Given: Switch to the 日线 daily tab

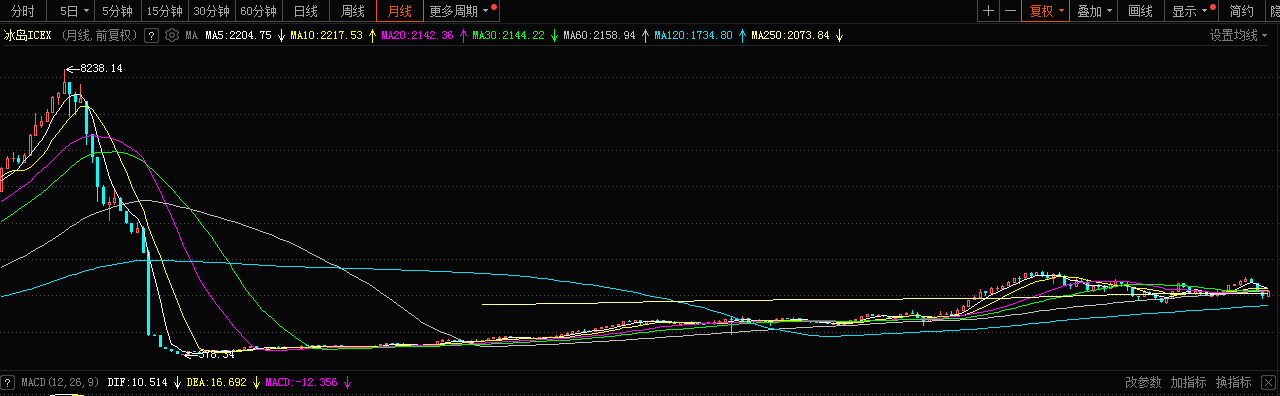Looking at the screenshot, I should point(305,11).
